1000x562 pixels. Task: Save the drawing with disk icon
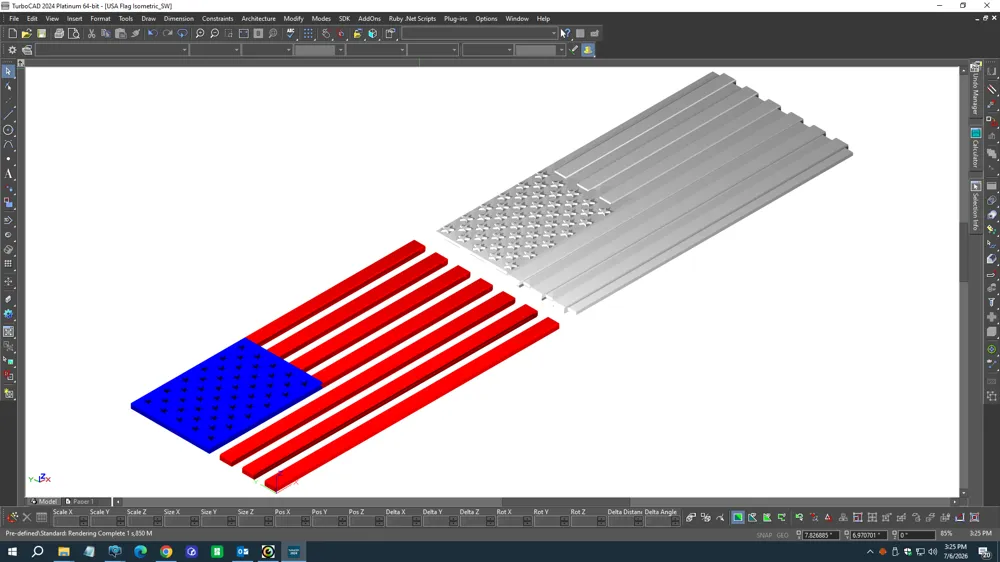click(41, 33)
